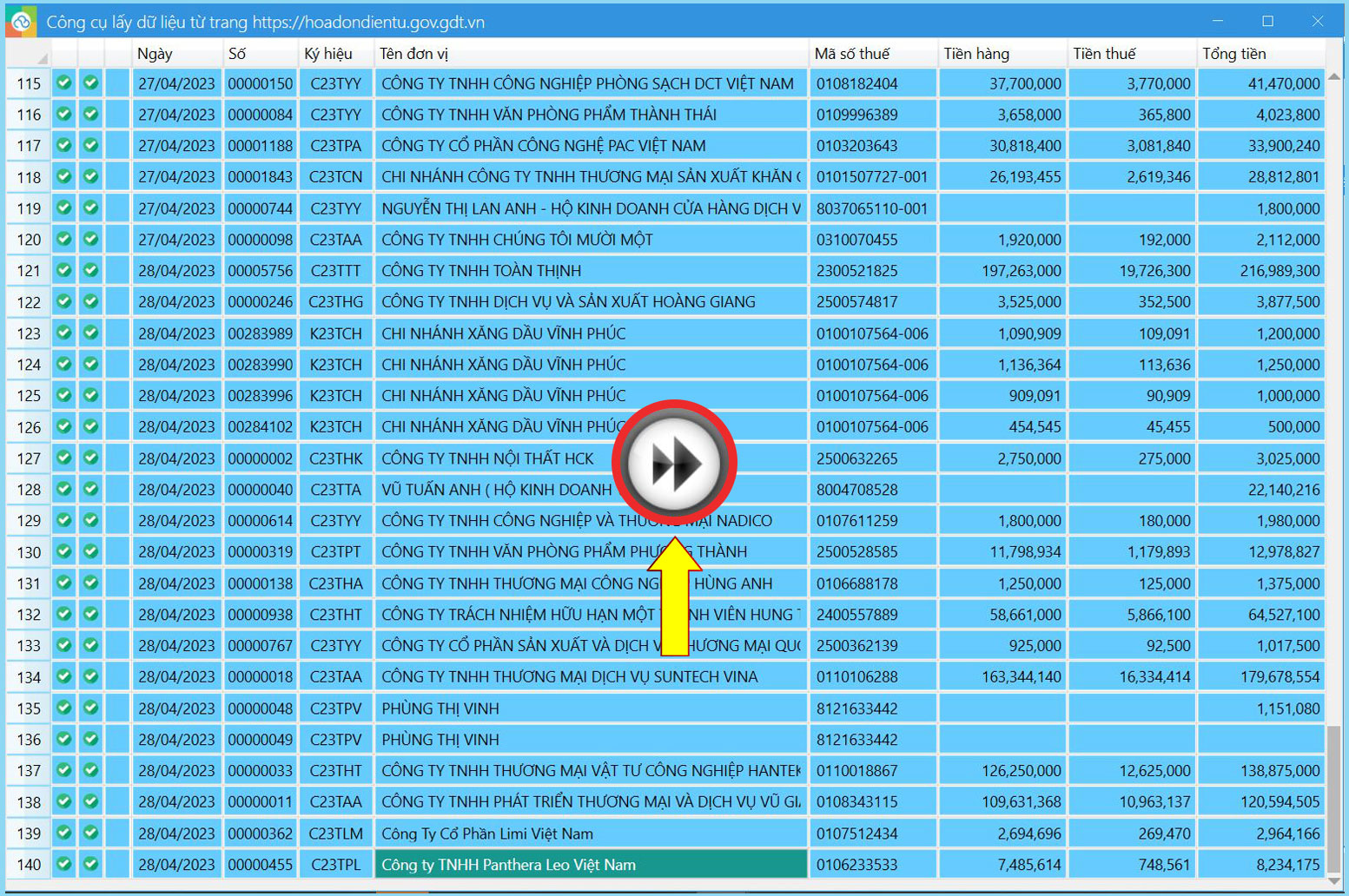The height and width of the screenshot is (896, 1349).
Task: Select row number 125 header
Action: coord(29,396)
